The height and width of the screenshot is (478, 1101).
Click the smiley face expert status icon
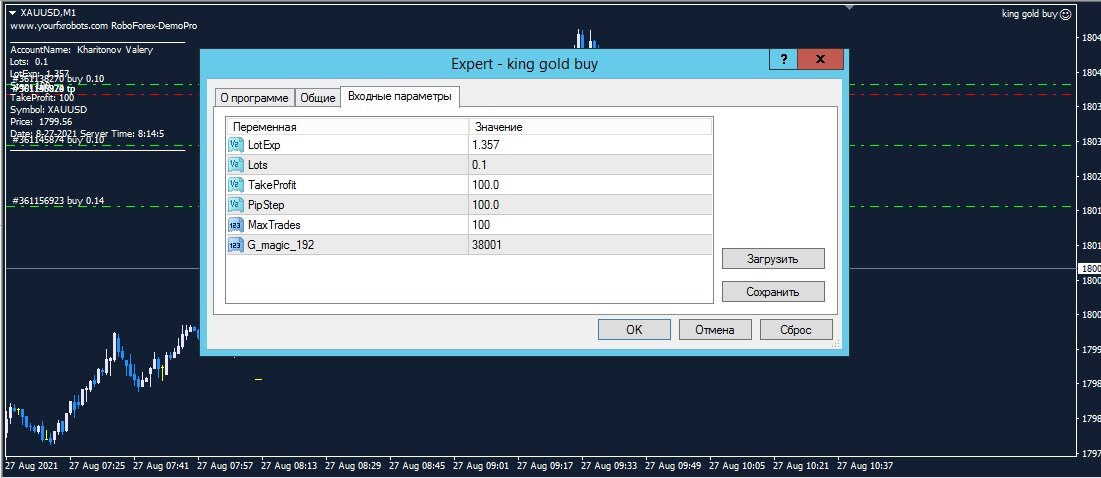point(1066,13)
